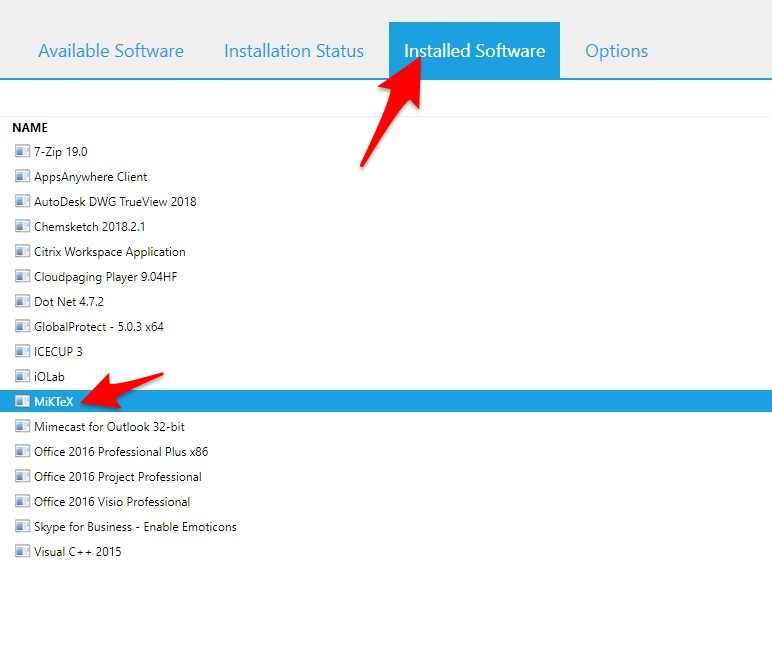The image size is (772, 647).
Task: Click the Mimecast for Outlook 32-bit icon
Action: 22,426
